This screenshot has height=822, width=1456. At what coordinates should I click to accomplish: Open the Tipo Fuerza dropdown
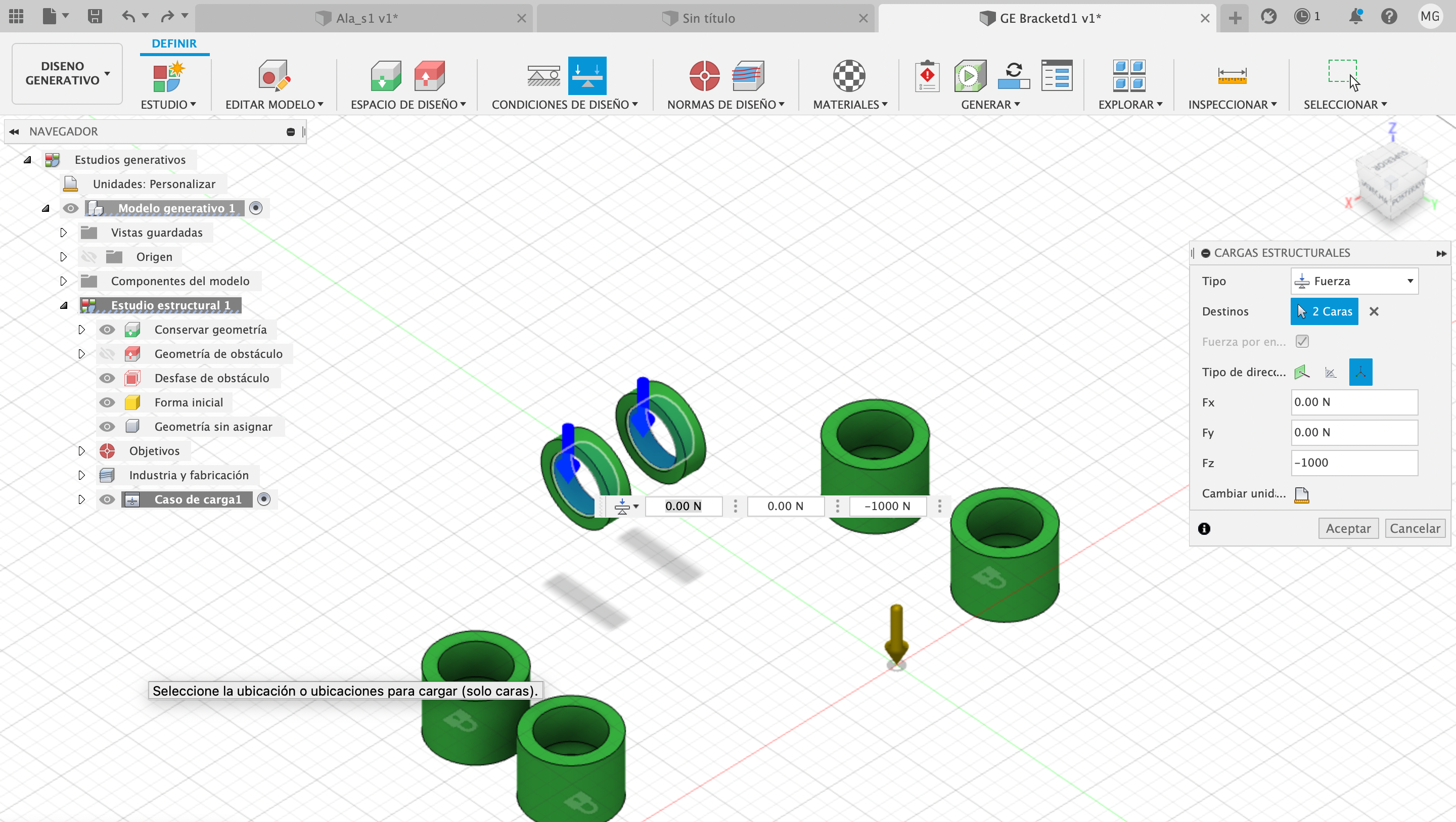click(1354, 281)
